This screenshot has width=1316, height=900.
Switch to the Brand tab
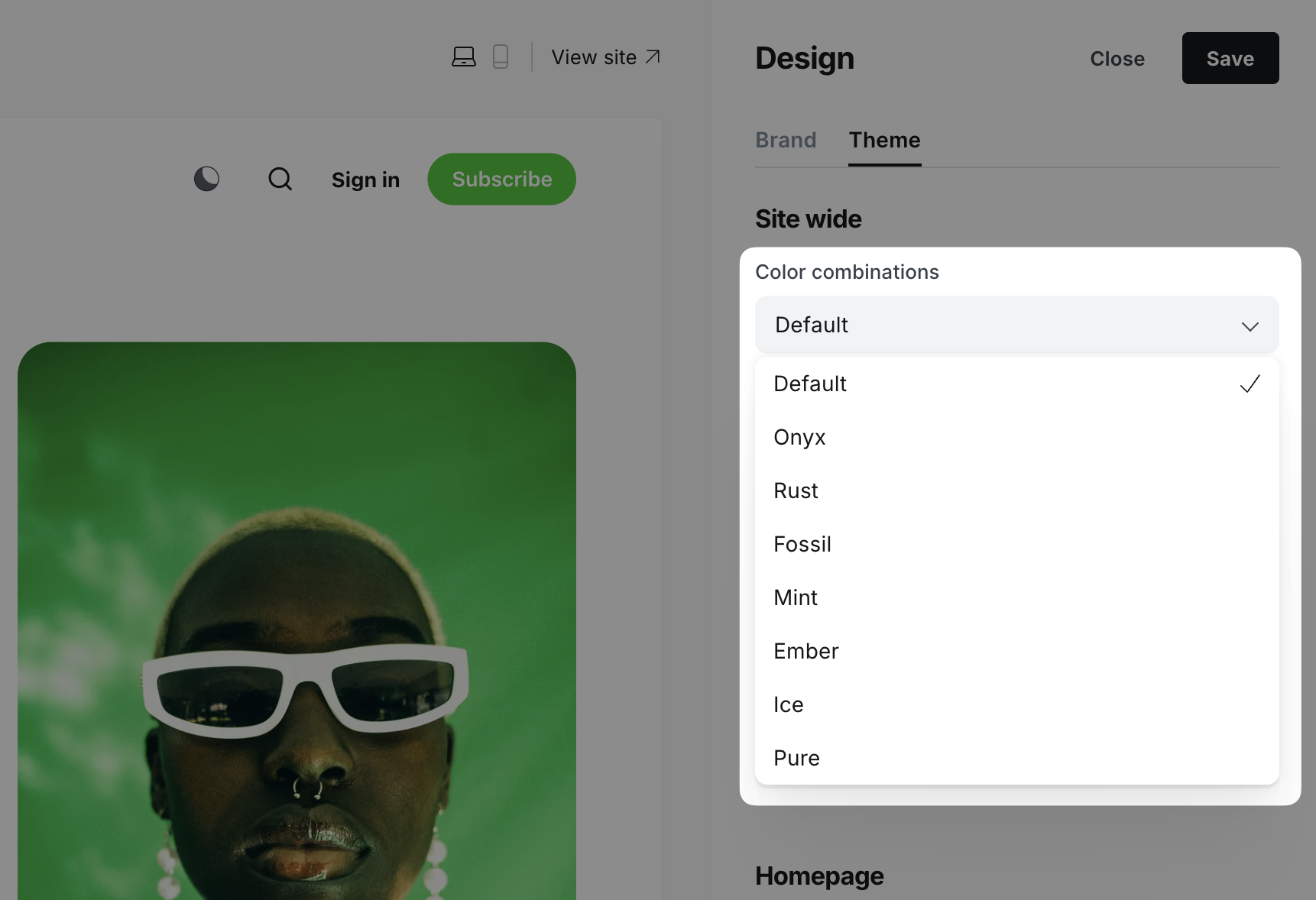(786, 140)
